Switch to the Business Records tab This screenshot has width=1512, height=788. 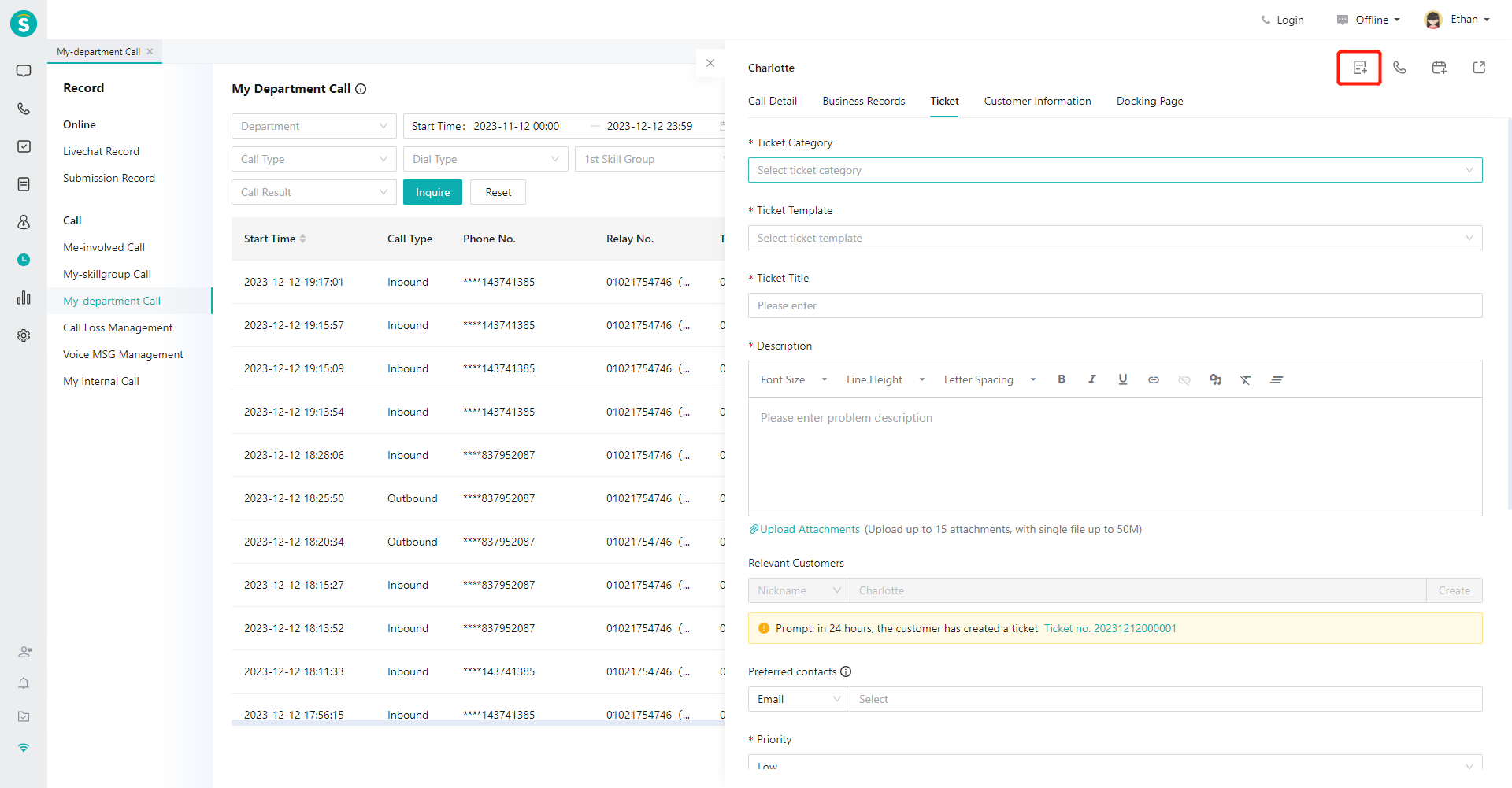click(864, 101)
